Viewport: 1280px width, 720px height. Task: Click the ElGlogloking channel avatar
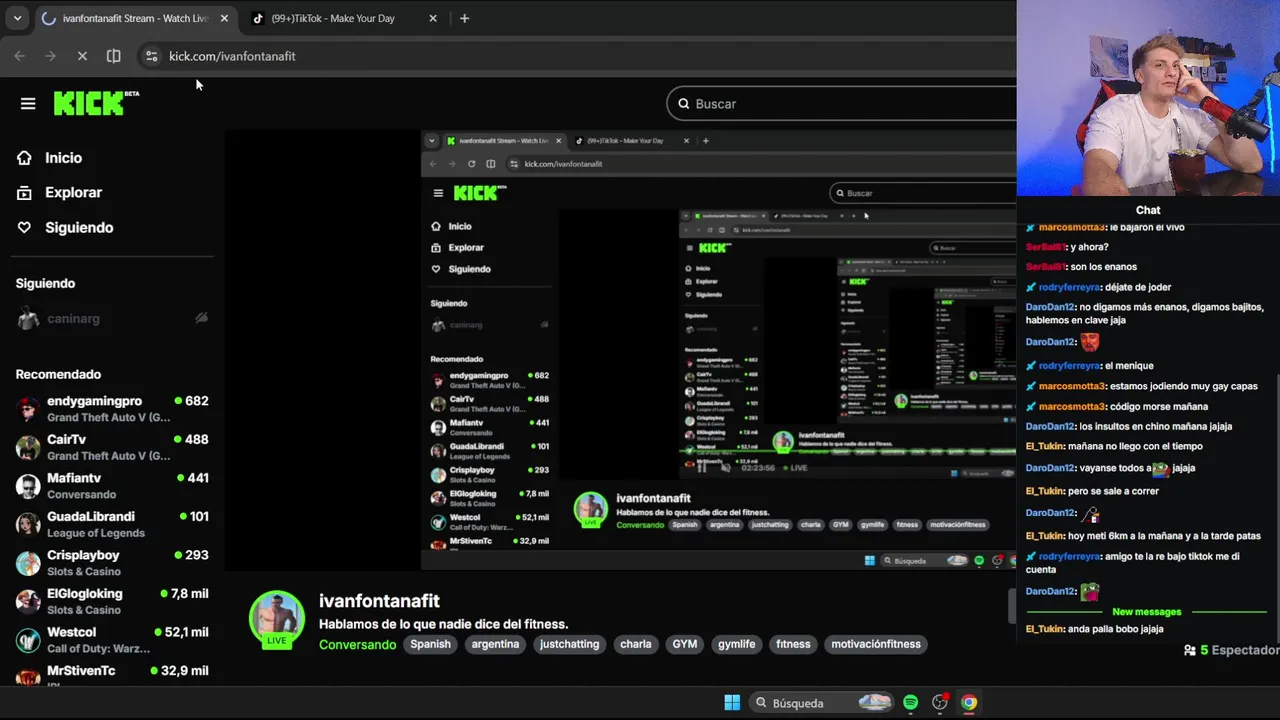[28, 601]
